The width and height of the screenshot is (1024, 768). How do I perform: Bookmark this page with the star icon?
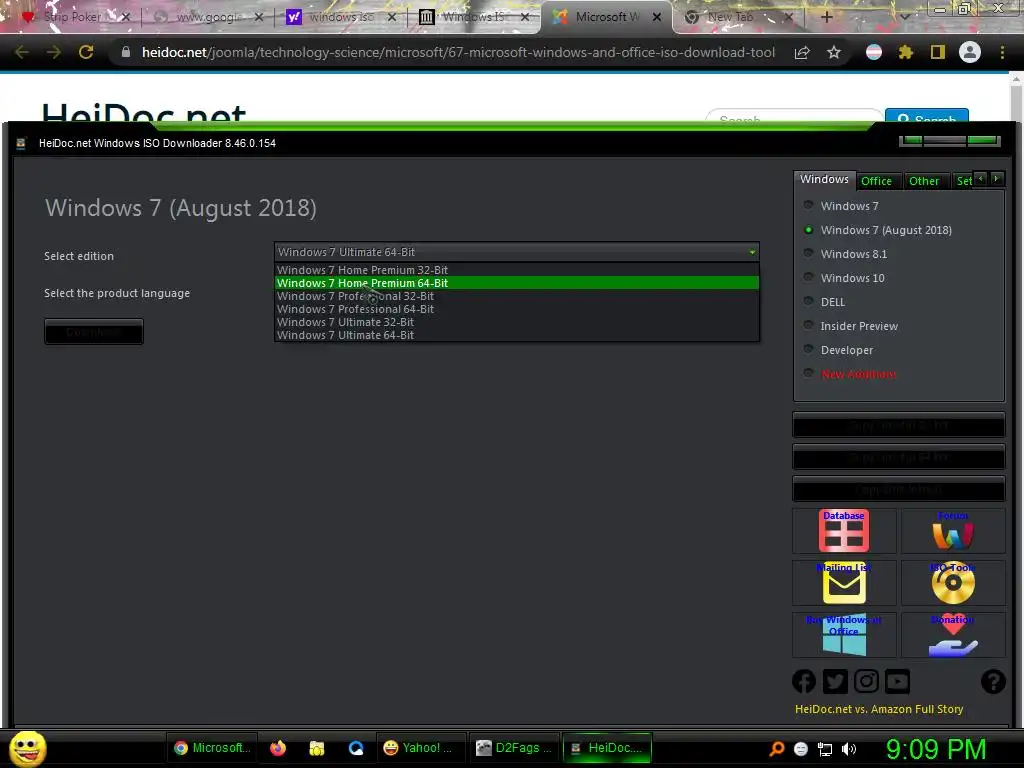pyautogui.click(x=833, y=52)
